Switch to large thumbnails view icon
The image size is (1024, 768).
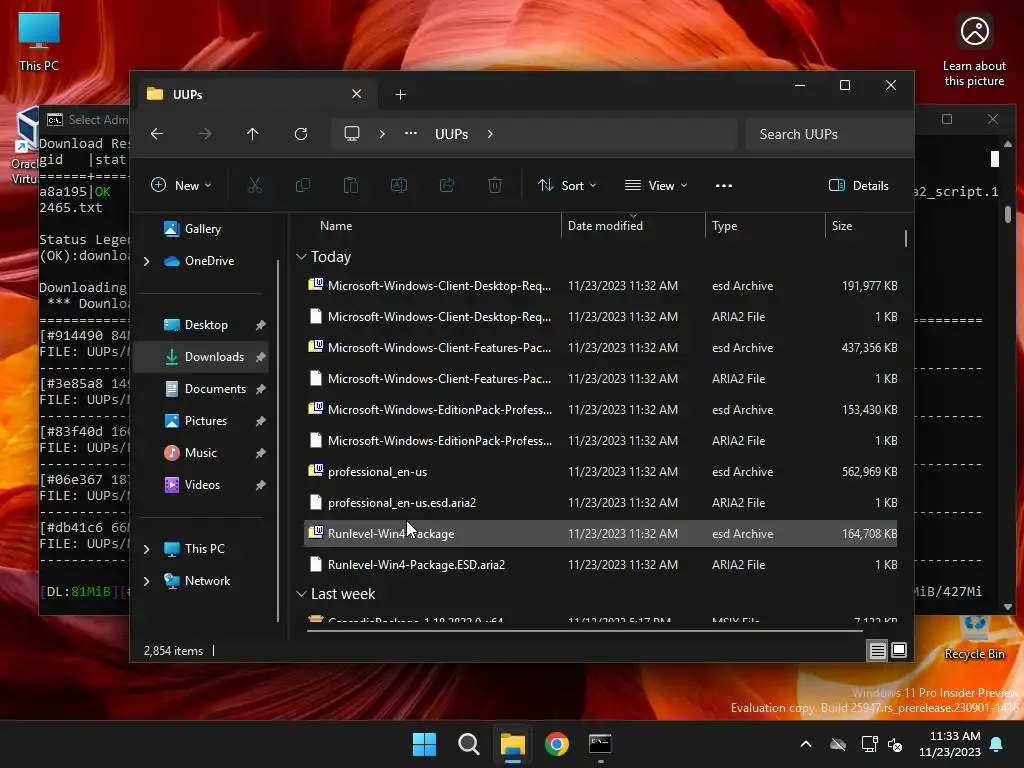(x=899, y=650)
